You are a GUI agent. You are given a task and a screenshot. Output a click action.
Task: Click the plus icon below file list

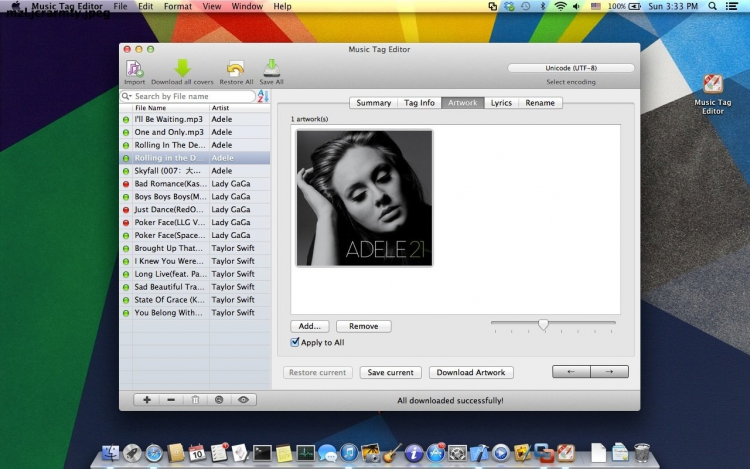(x=147, y=400)
